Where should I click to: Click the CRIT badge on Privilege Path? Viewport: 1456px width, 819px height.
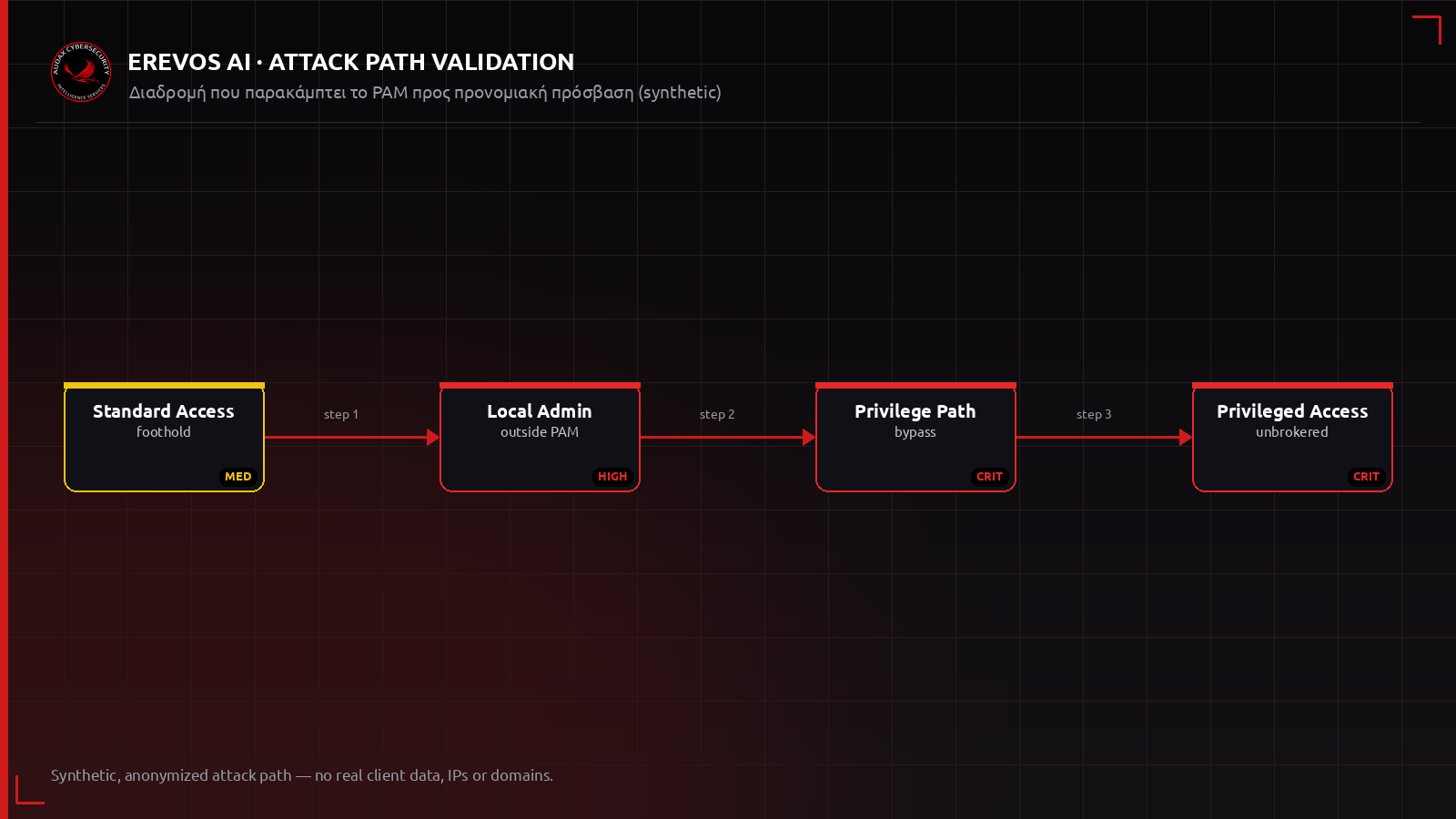(x=989, y=476)
